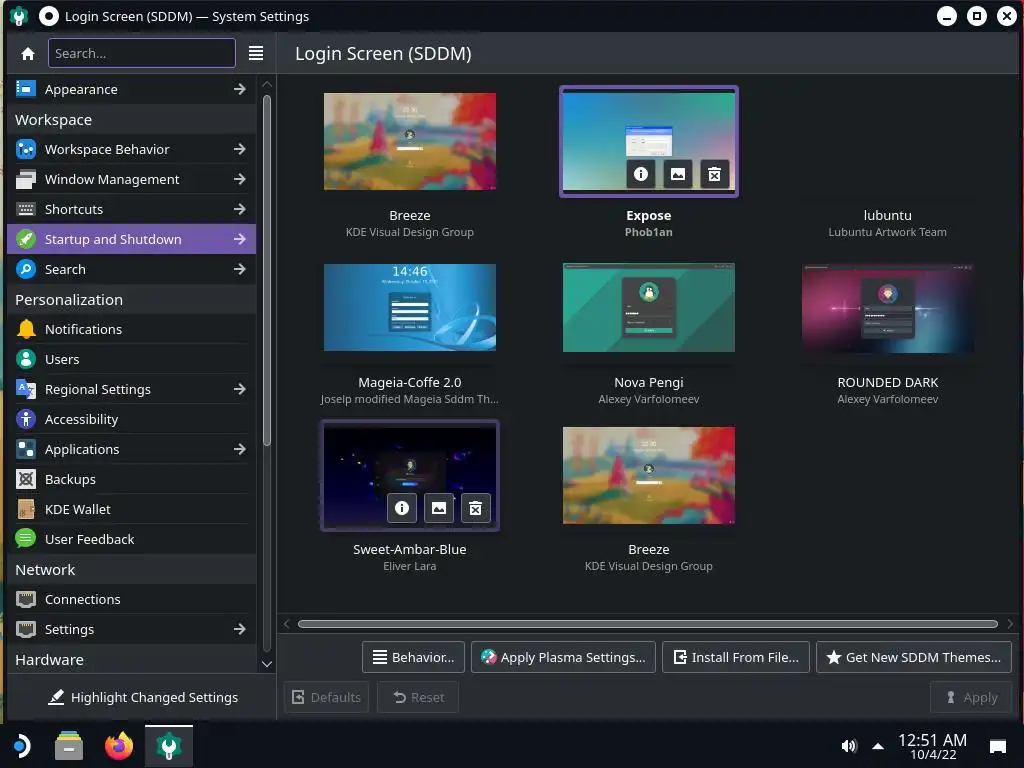Open KDE Wallet settings

coord(131,509)
